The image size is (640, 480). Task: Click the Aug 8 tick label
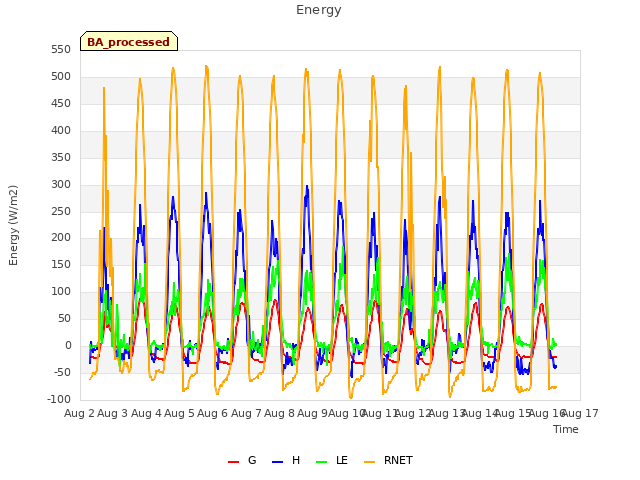click(x=279, y=413)
